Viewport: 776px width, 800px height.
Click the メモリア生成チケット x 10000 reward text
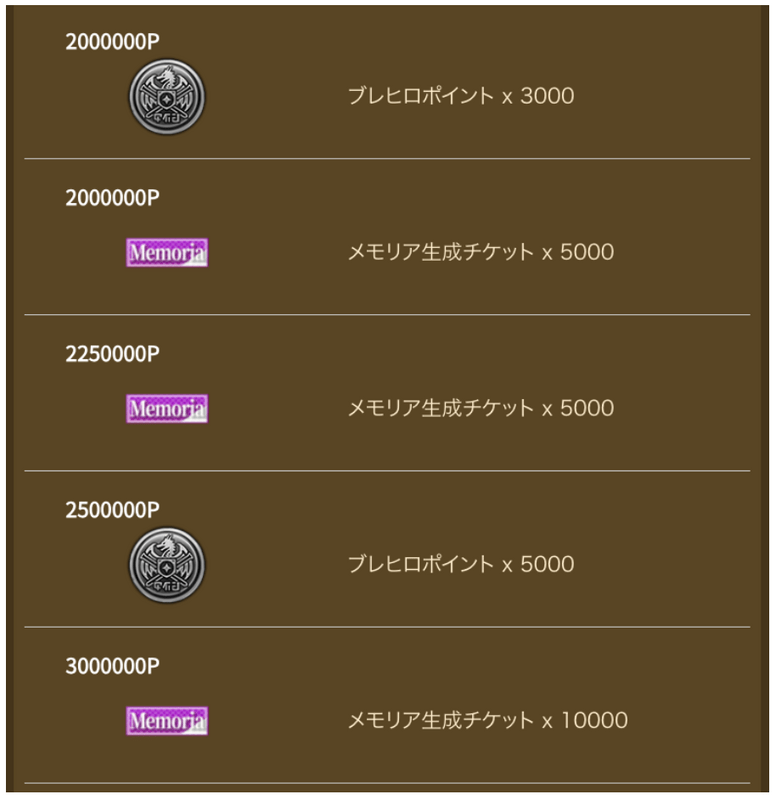487,720
